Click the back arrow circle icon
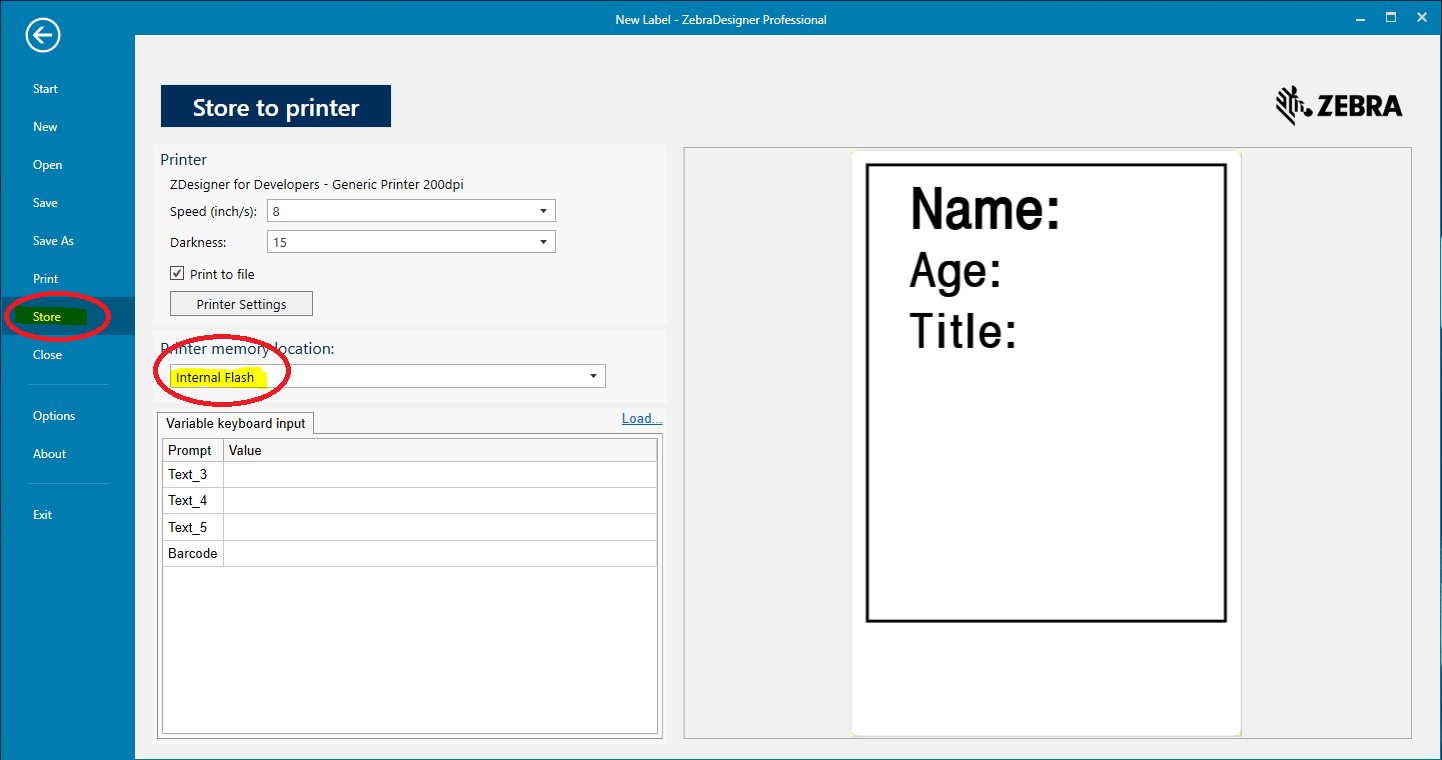1442x760 pixels. click(x=43, y=36)
